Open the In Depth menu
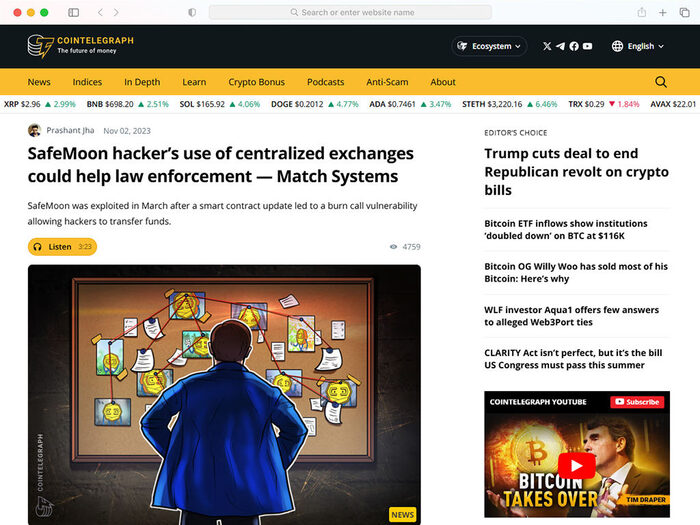Image resolution: width=700 pixels, height=525 pixels. (x=142, y=82)
